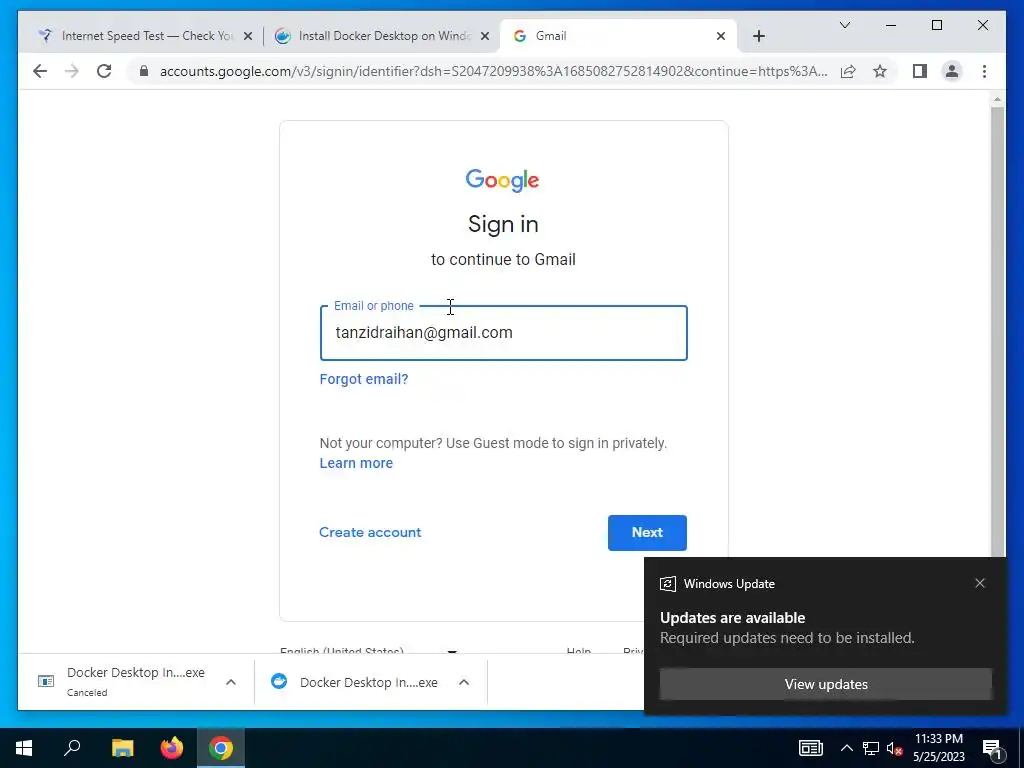1024x768 pixels.
Task: Open File Explorer from taskbar
Action: 122,748
